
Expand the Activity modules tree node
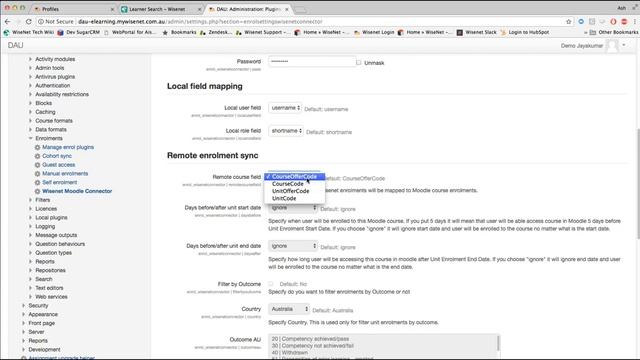pyautogui.click(x=31, y=59)
